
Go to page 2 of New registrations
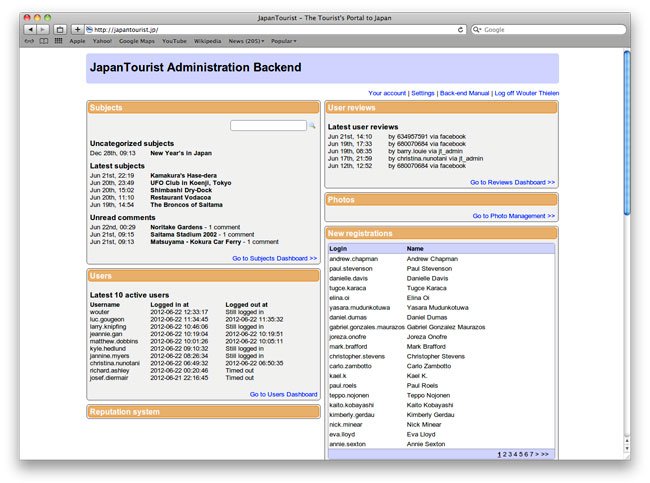point(504,454)
